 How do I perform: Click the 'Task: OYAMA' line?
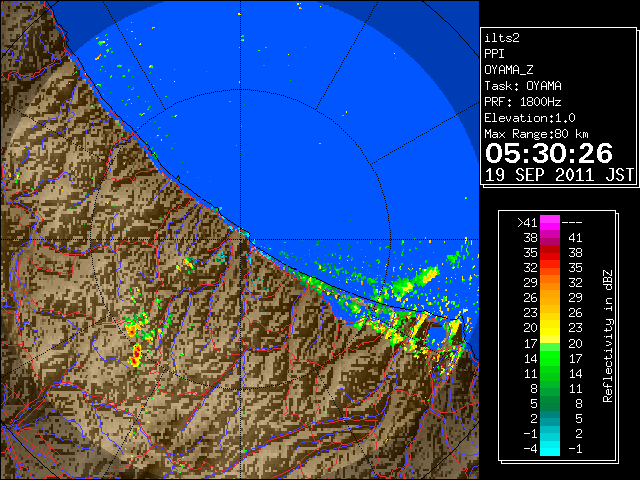[523, 86]
